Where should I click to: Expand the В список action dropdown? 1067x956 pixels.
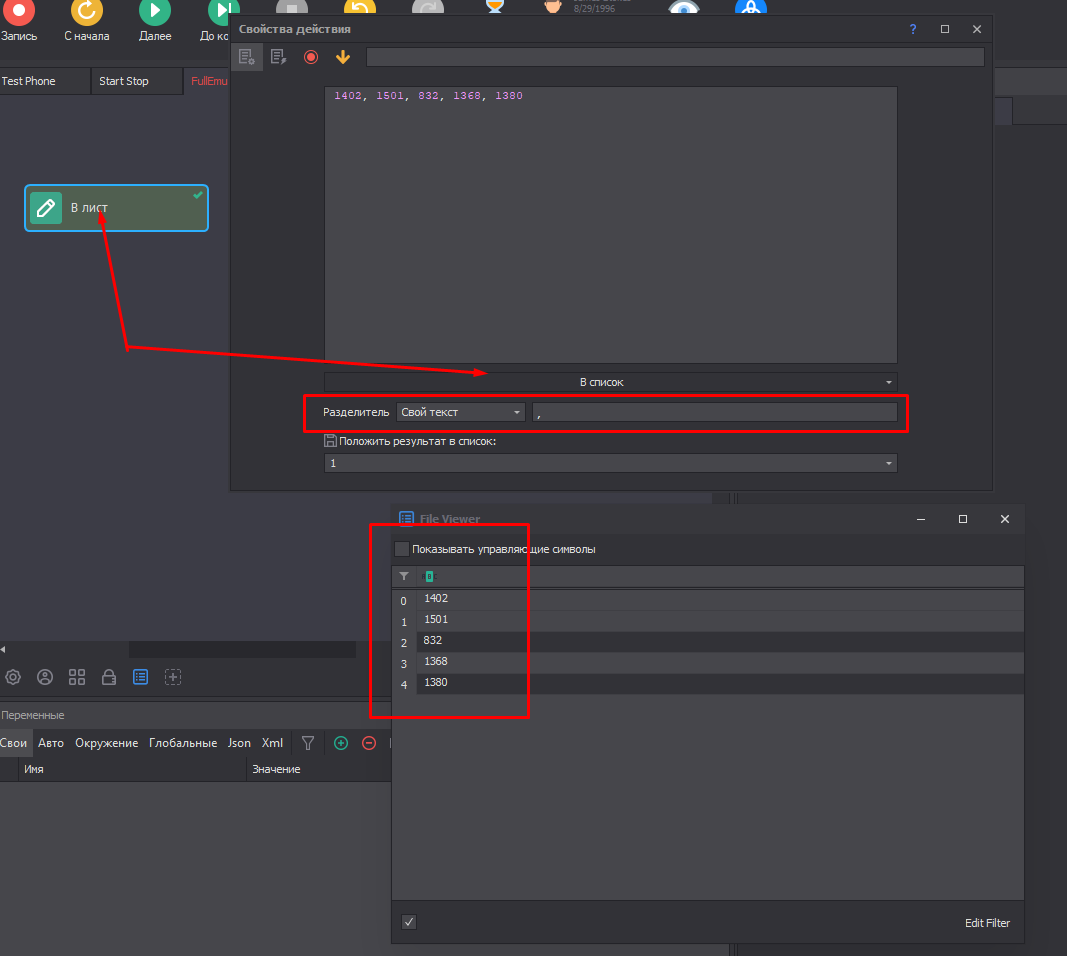610,382
